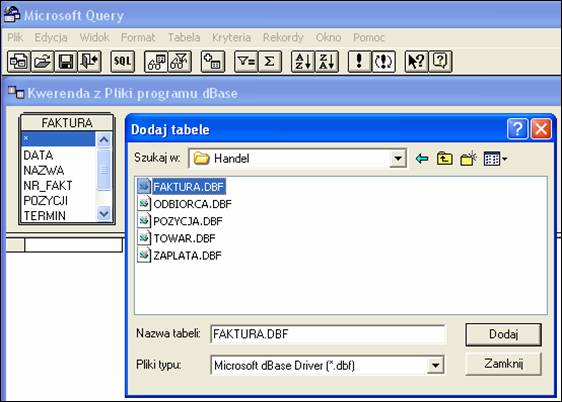This screenshot has width=562, height=402.
Task: Click the Save query floppy icon
Action: (x=66, y=62)
